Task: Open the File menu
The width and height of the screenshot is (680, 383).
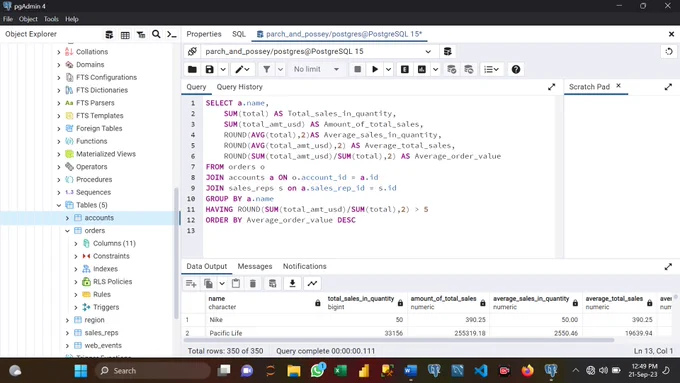Action: coord(8,19)
